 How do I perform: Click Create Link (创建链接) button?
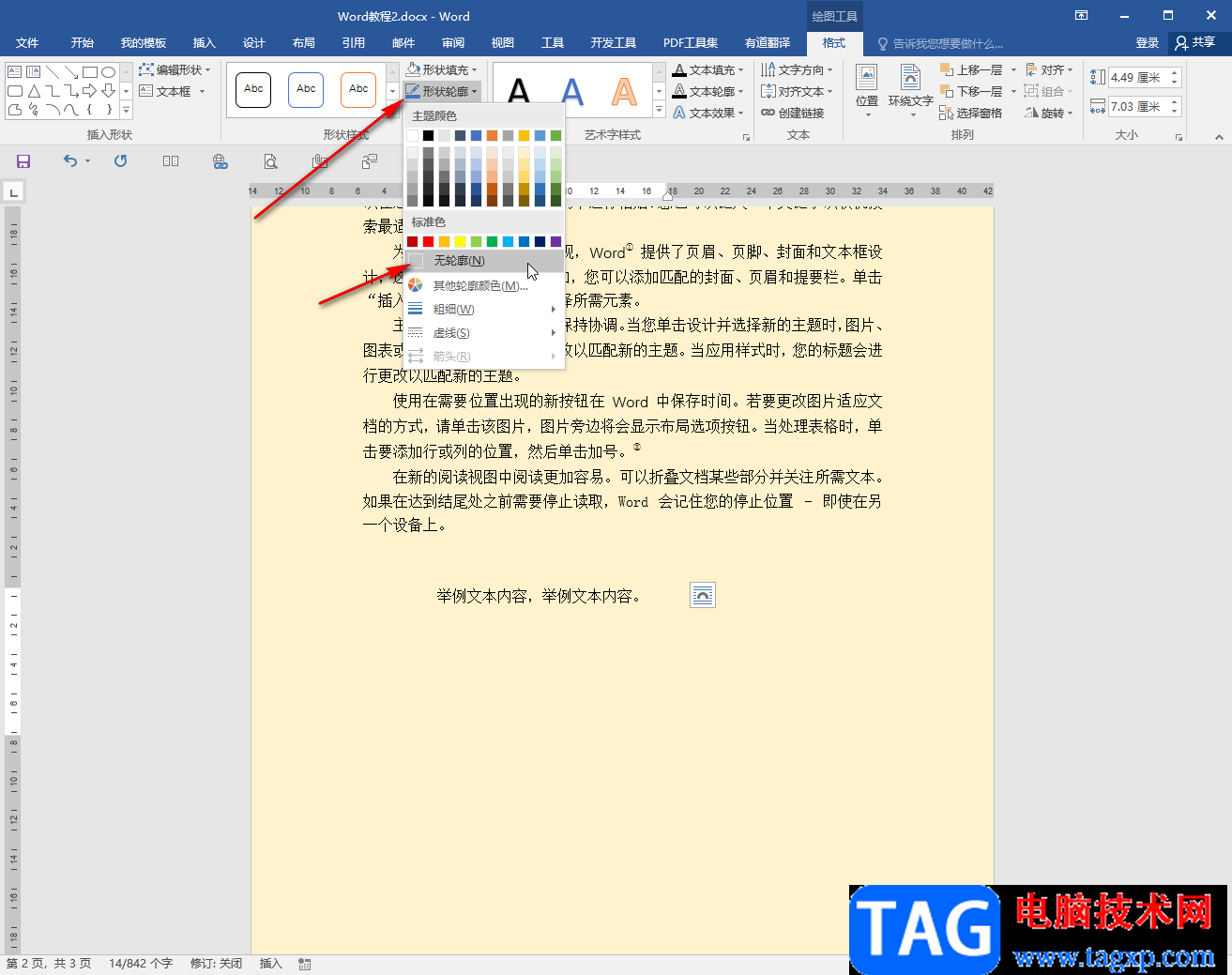[793, 113]
